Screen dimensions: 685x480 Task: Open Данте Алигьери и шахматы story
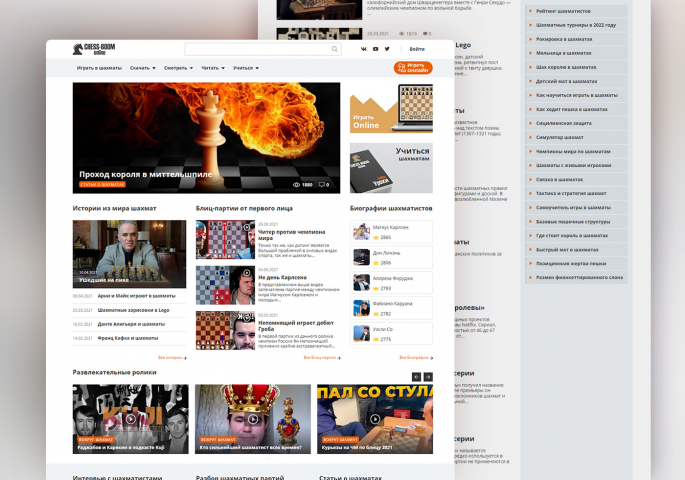click(131, 324)
